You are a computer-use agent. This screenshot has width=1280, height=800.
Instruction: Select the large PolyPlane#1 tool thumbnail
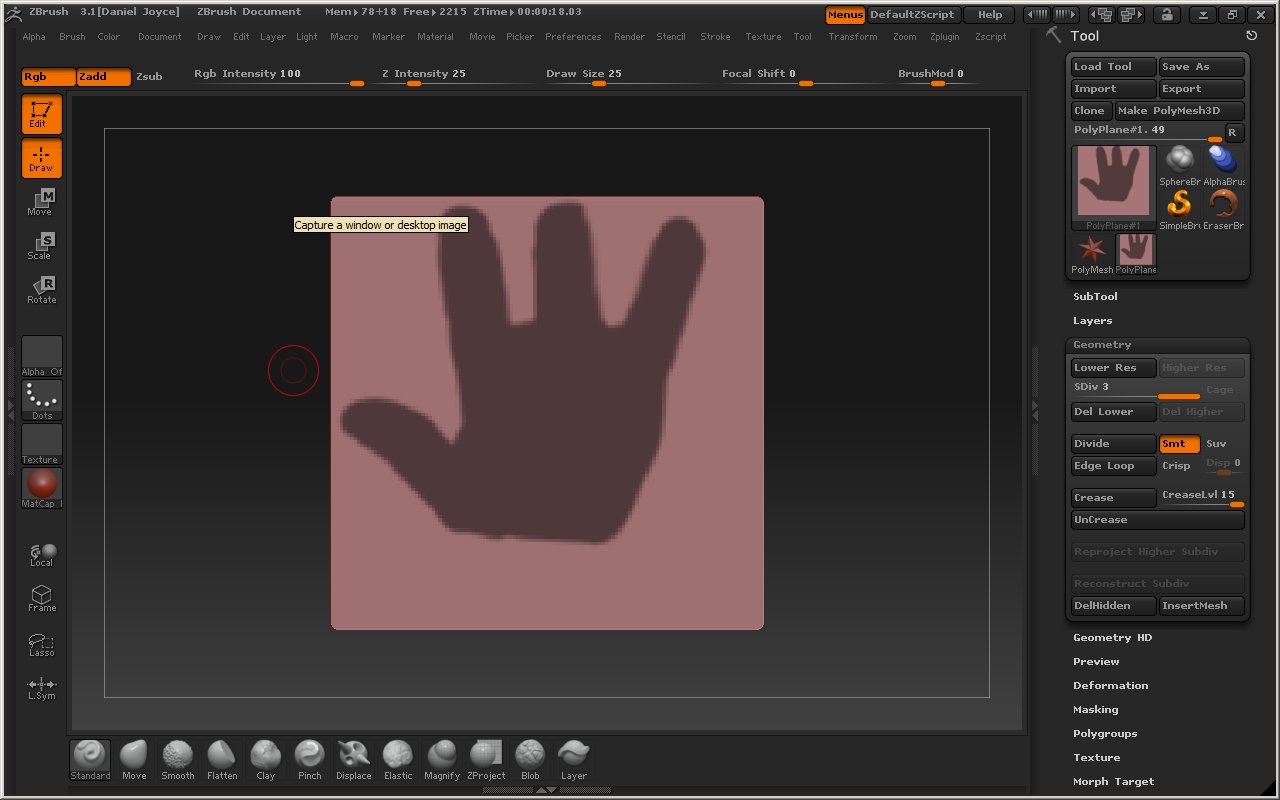tap(1113, 187)
